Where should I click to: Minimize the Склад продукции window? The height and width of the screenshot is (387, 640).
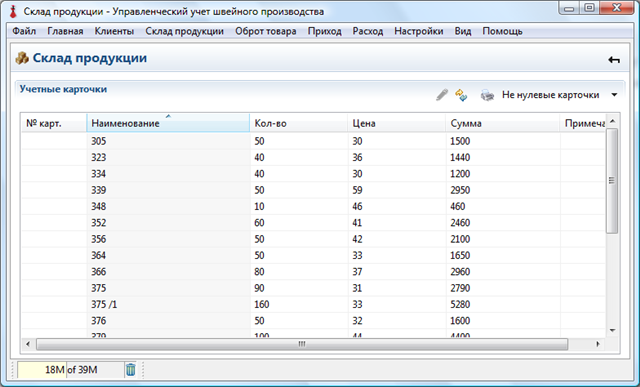coord(569,8)
